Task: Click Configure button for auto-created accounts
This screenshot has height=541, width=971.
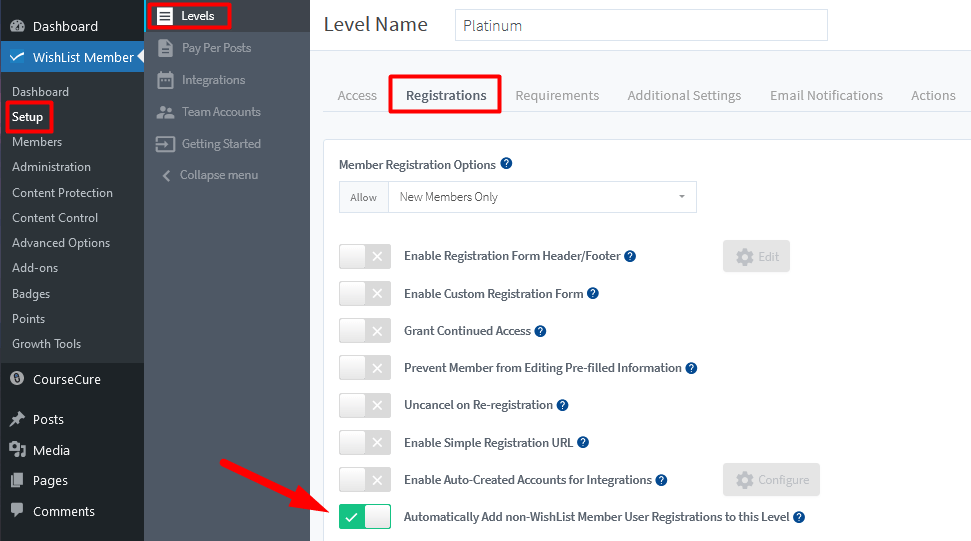Action: pos(771,480)
